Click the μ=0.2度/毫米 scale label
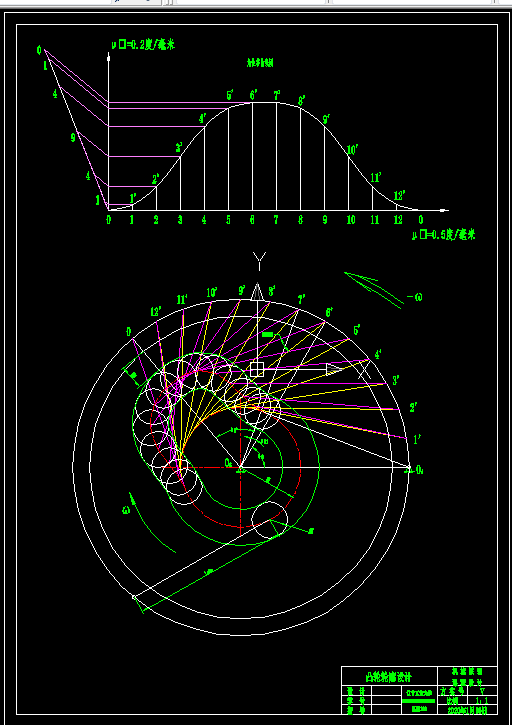The image size is (512, 725). click(143, 45)
